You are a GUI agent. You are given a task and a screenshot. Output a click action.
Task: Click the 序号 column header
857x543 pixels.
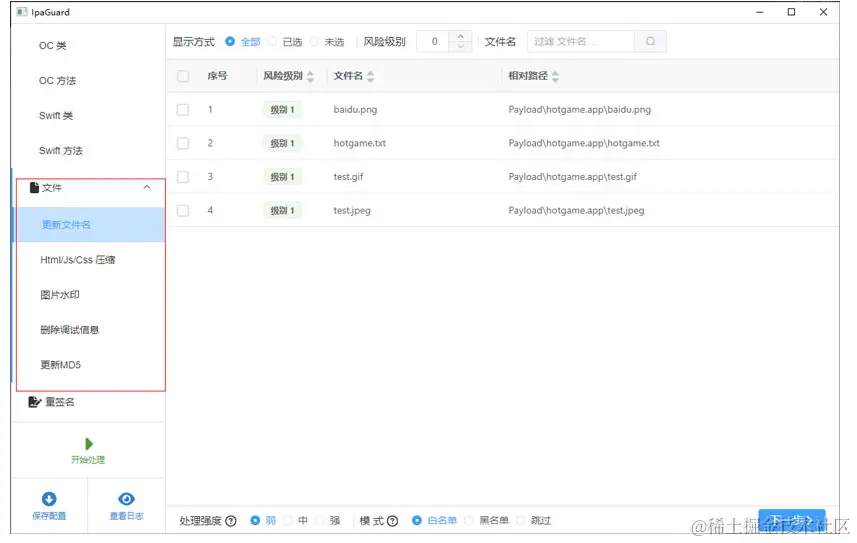tap(217, 76)
